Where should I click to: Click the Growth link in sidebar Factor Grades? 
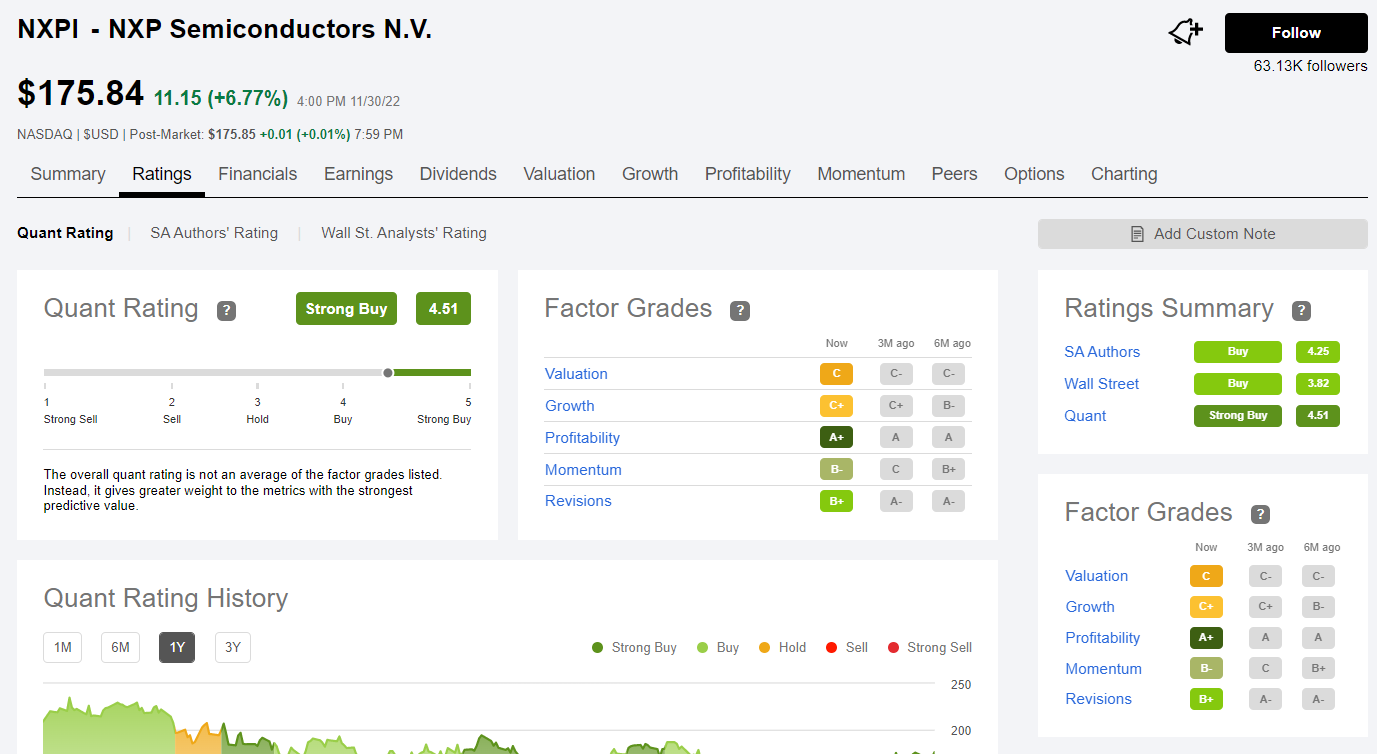(1090, 607)
